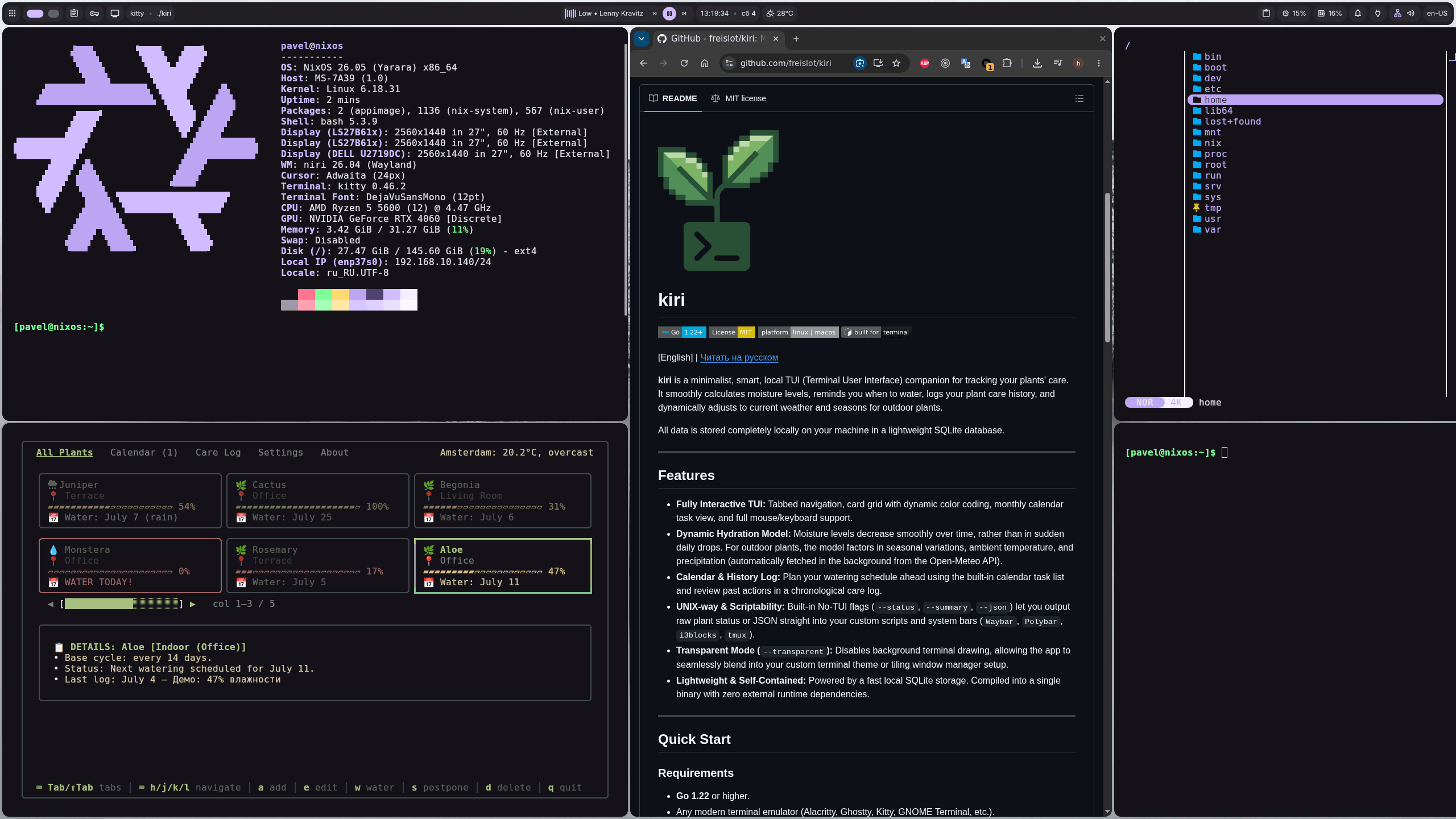The width and height of the screenshot is (1456, 819).
Task: Close the GitHub freislot/kiri tab
Action: click(x=776, y=39)
